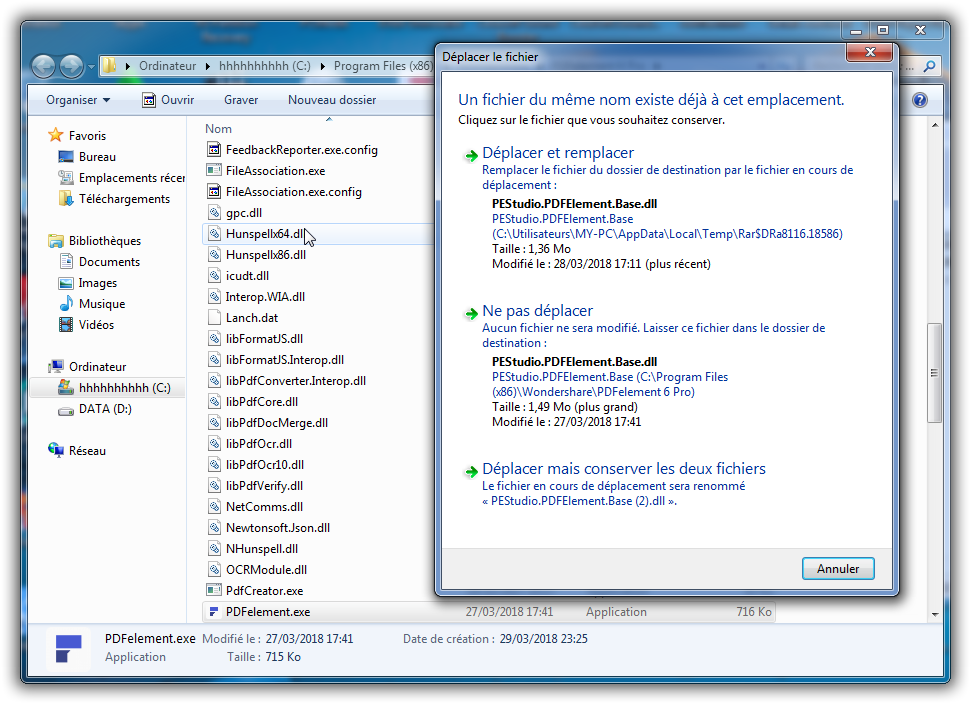Click Annuler in the move dialog
Image resolution: width=971 pixels, height=704 pixels.
(838, 569)
